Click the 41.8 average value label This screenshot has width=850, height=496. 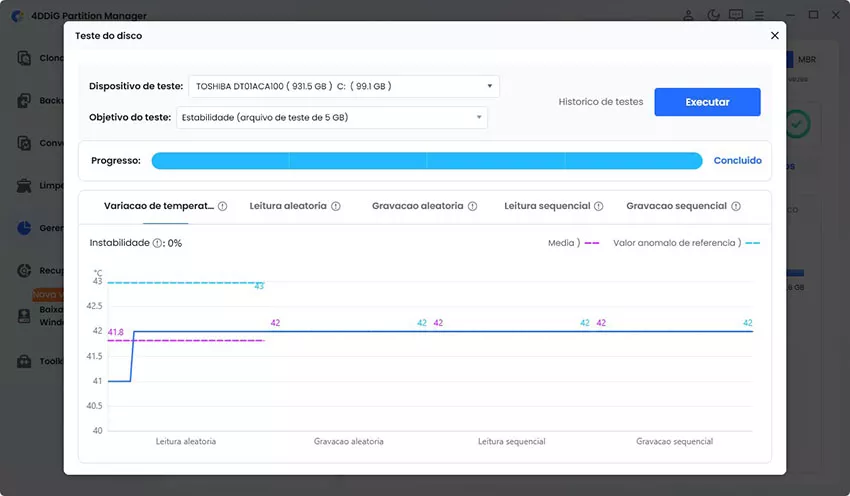pos(115,332)
